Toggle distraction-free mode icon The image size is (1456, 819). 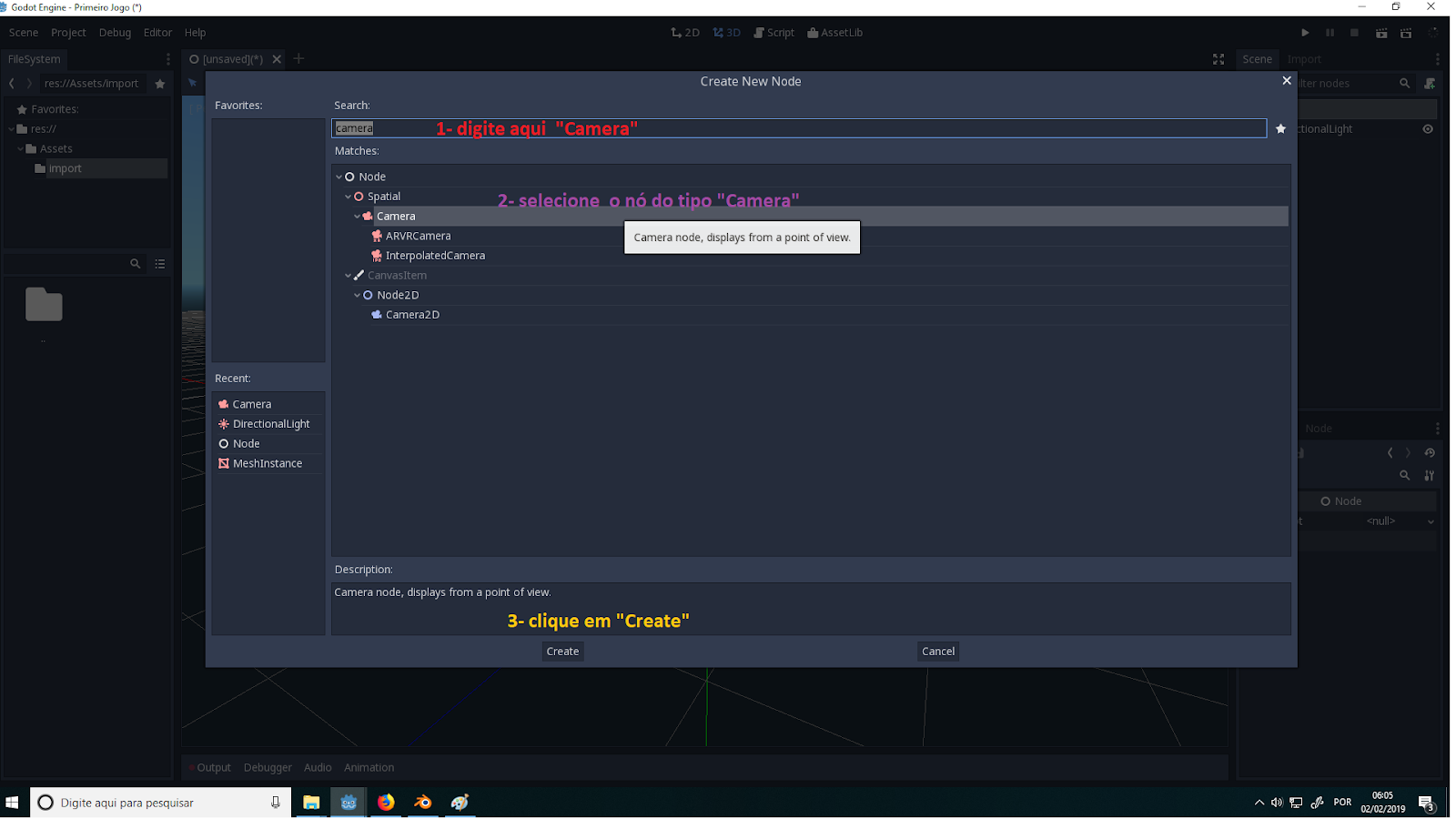(x=1218, y=59)
